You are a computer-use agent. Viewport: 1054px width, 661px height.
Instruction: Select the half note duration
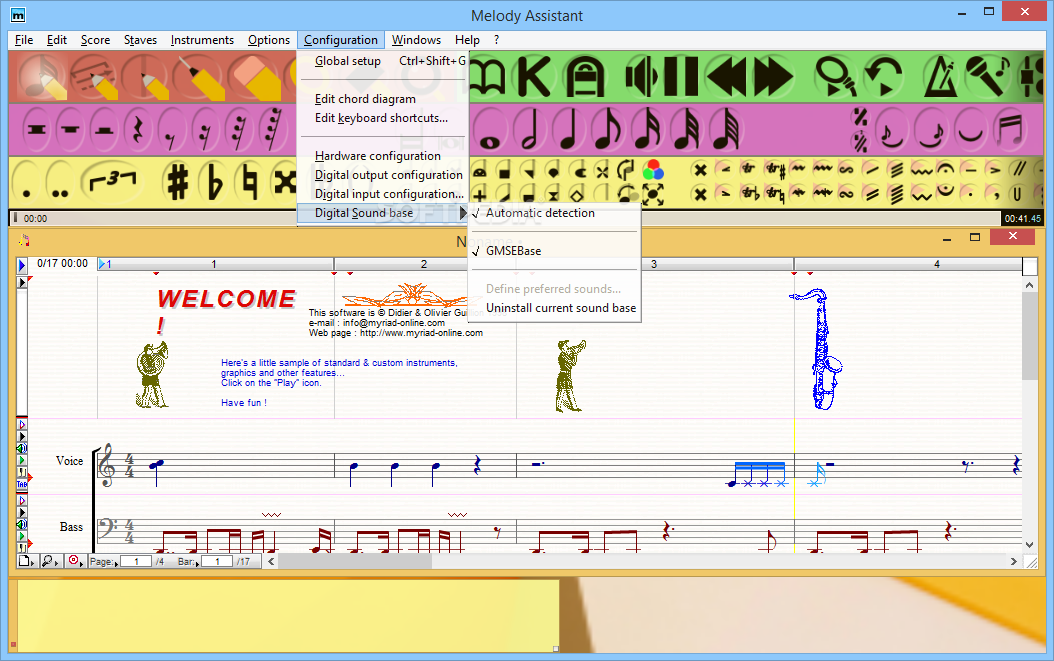click(x=530, y=129)
